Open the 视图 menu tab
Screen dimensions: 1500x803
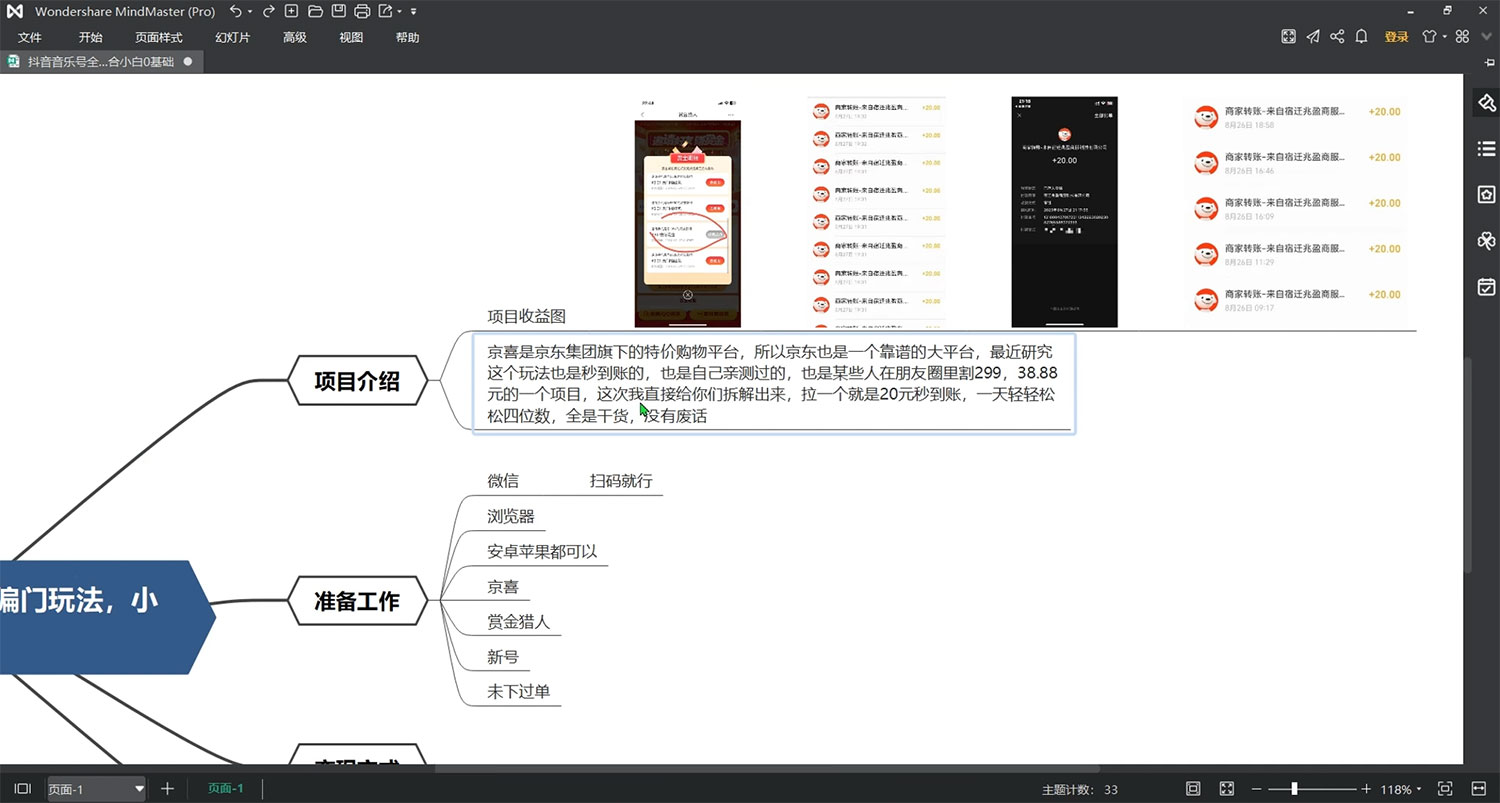(x=351, y=37)
